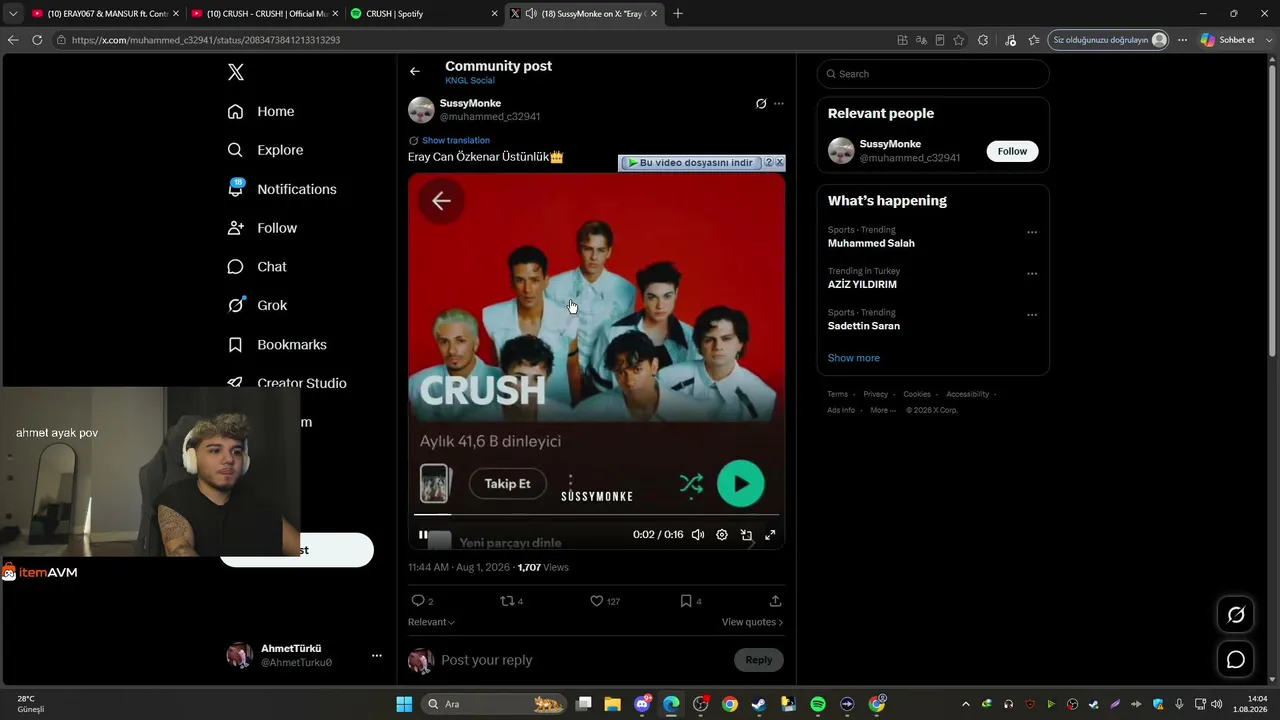Viewport: 1280px width, 720px height.
Task: Click the help question mark on download bar
Action: coord(768,162)
